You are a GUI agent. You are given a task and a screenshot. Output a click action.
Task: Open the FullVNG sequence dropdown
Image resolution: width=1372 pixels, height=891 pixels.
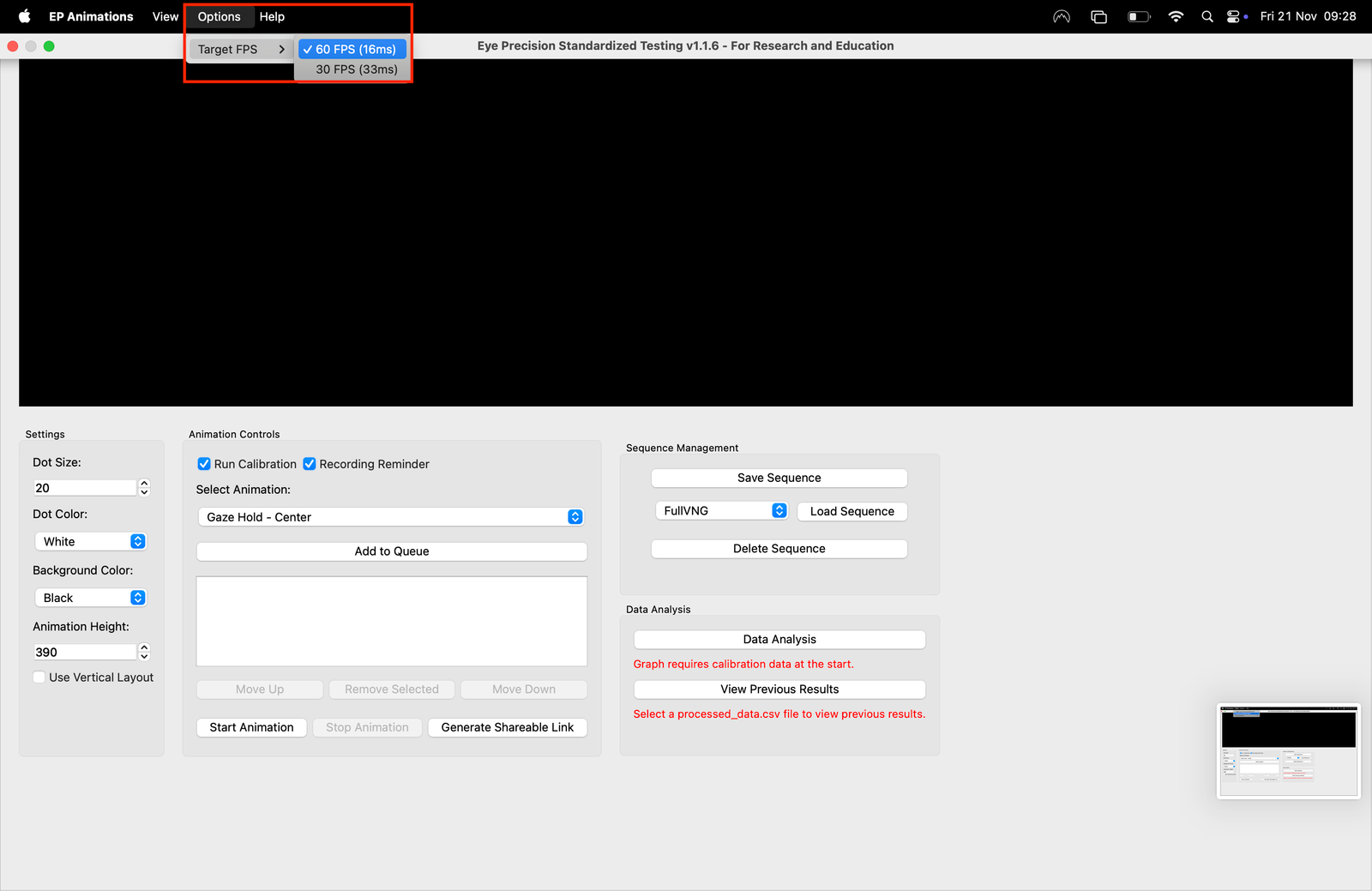[x=720, y=511]
